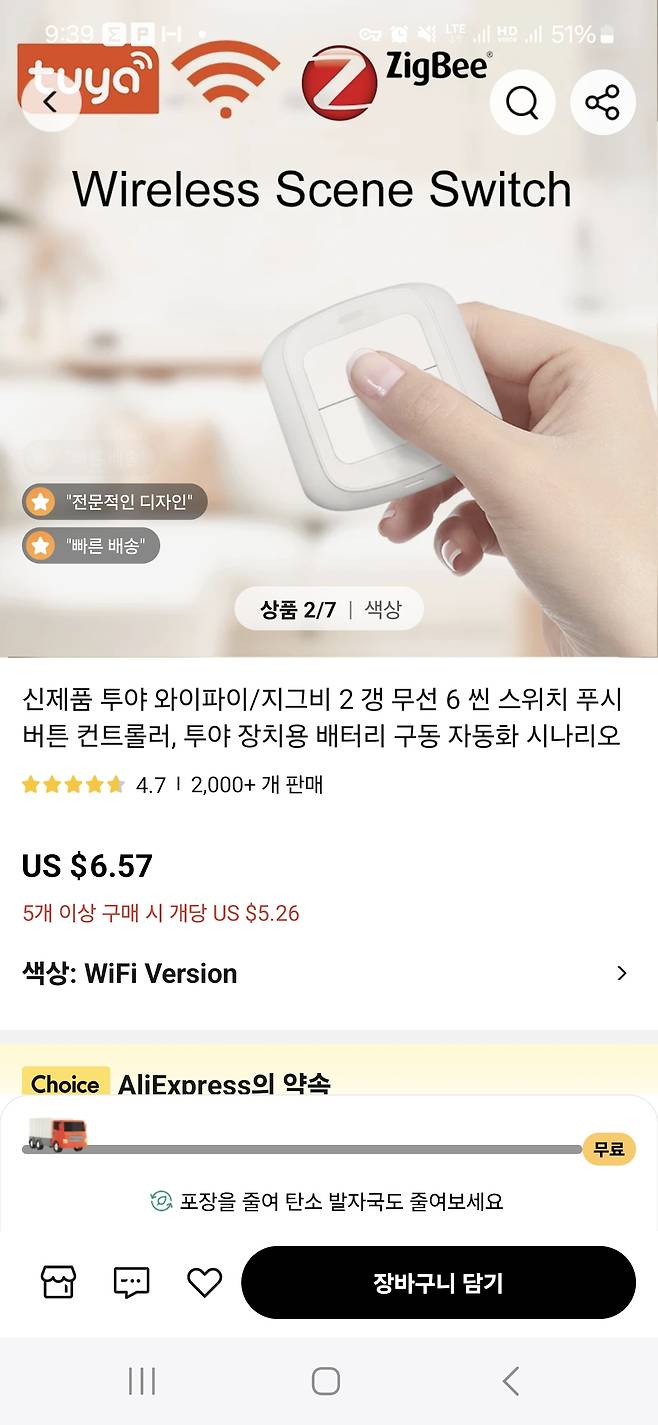Tap the Android system back button
Viewport: 658px width, 1425px height.
point(511,1381)
